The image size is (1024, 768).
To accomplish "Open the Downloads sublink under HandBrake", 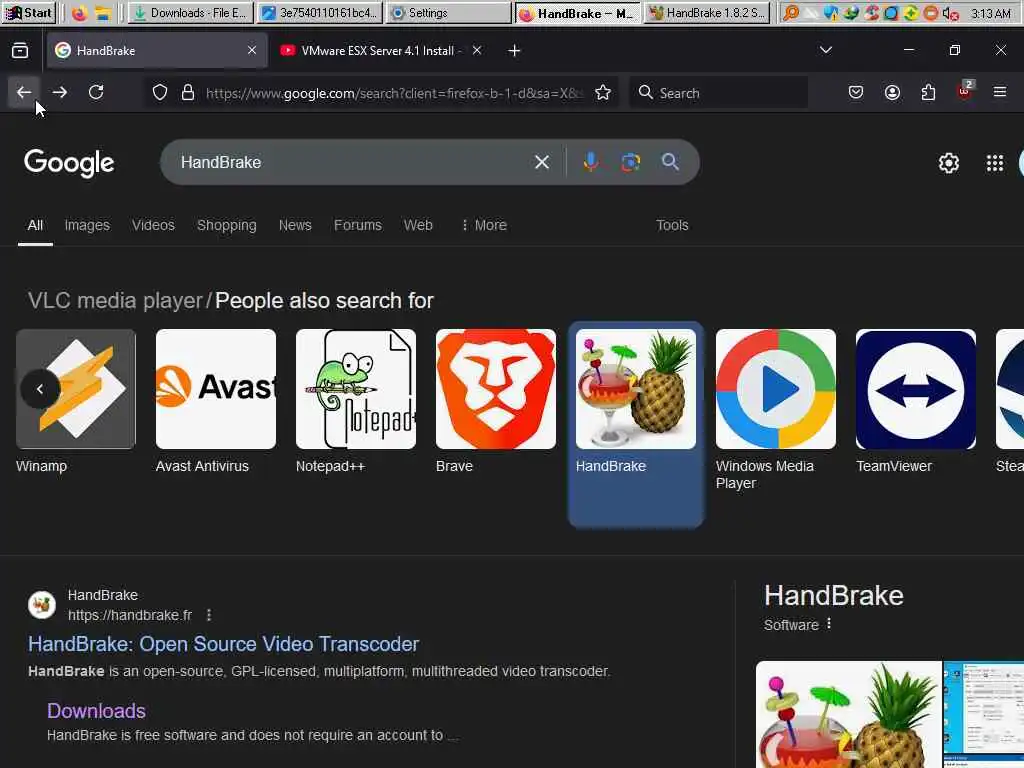I will (96, 711).
